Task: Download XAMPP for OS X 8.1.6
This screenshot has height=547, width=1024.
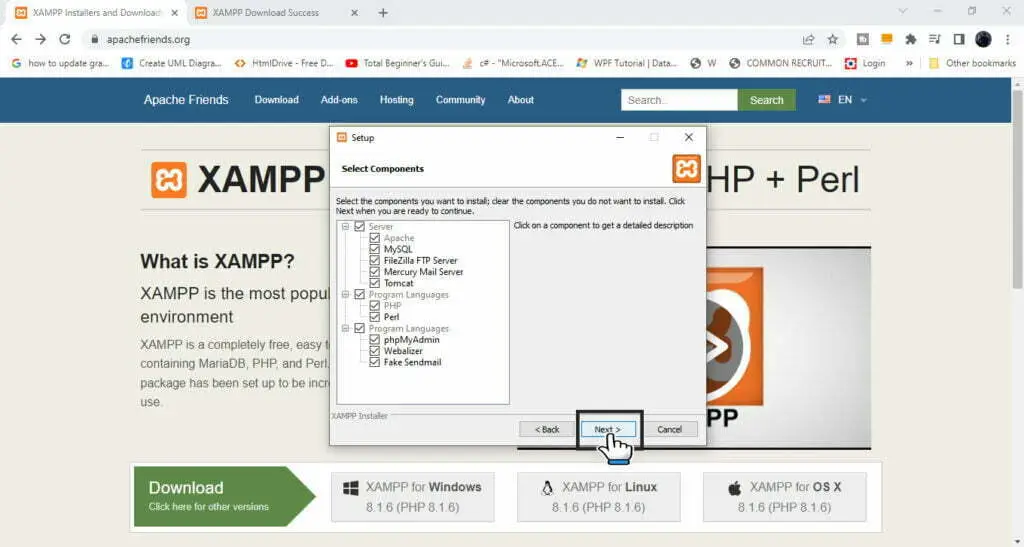Action: coord(784,497)
